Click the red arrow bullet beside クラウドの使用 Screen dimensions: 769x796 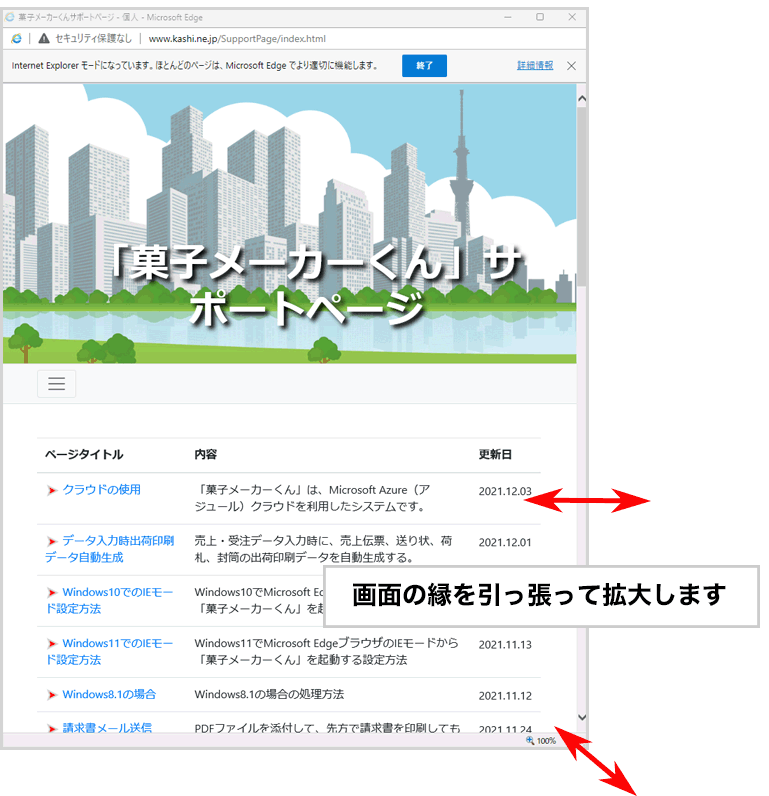[52, 490]
